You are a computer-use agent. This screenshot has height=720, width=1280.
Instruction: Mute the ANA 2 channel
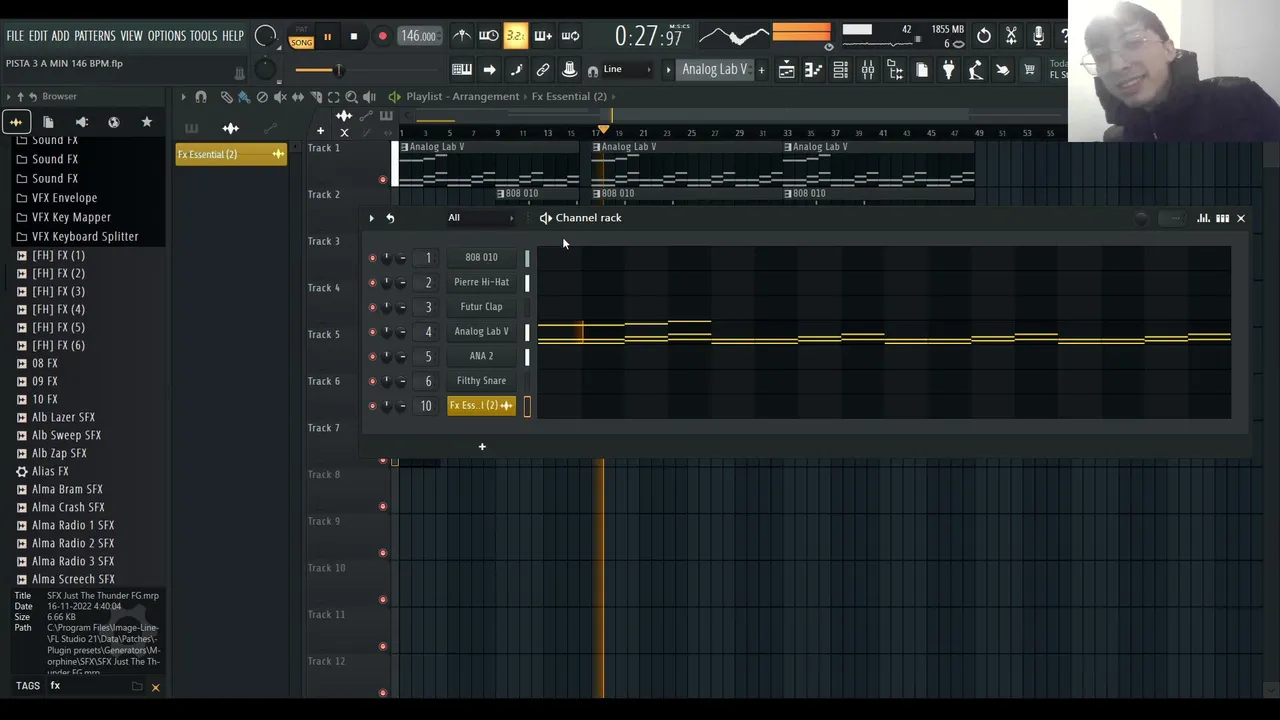(x=372, y=356)
